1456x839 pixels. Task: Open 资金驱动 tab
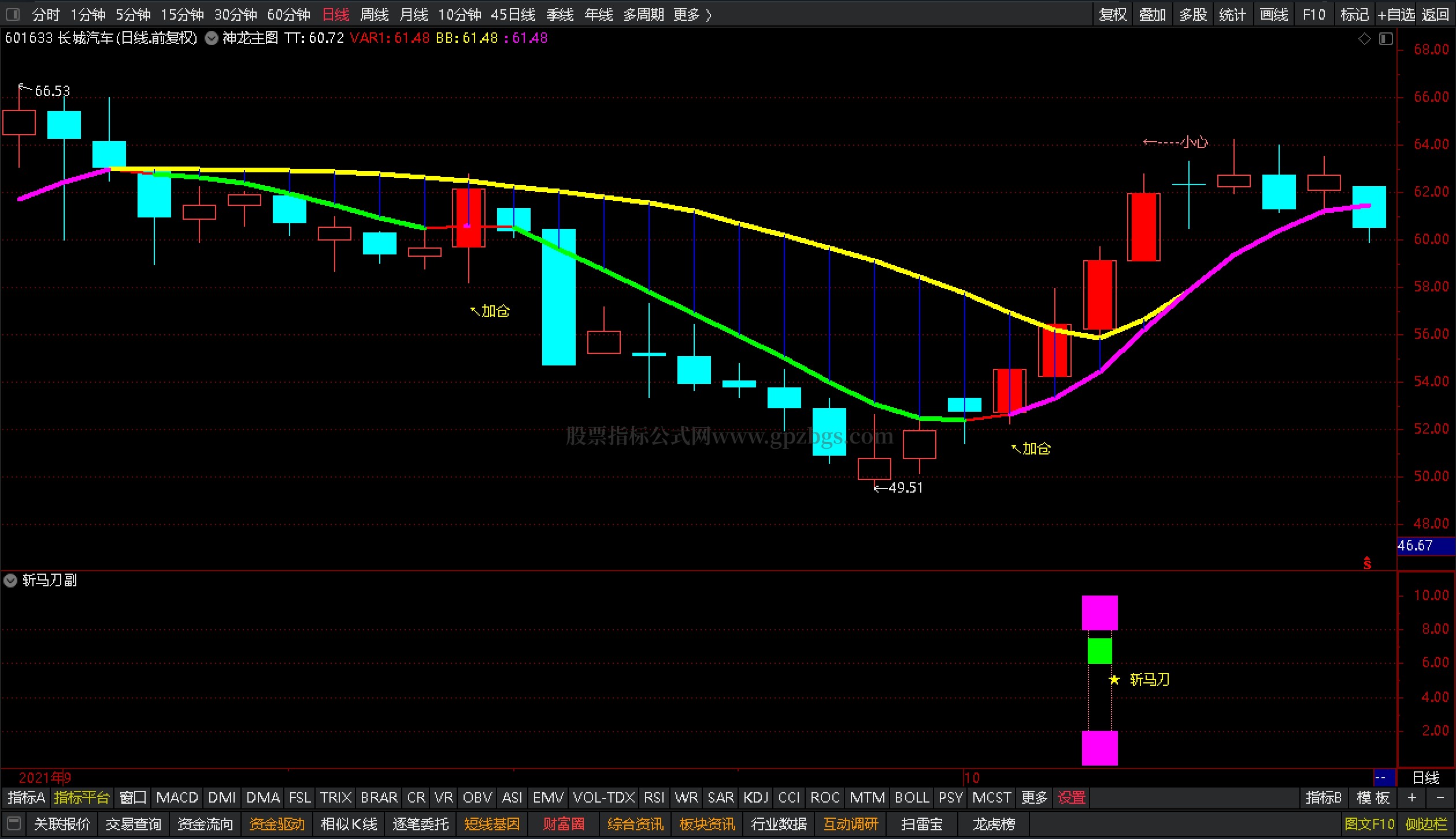click(277, 824)
